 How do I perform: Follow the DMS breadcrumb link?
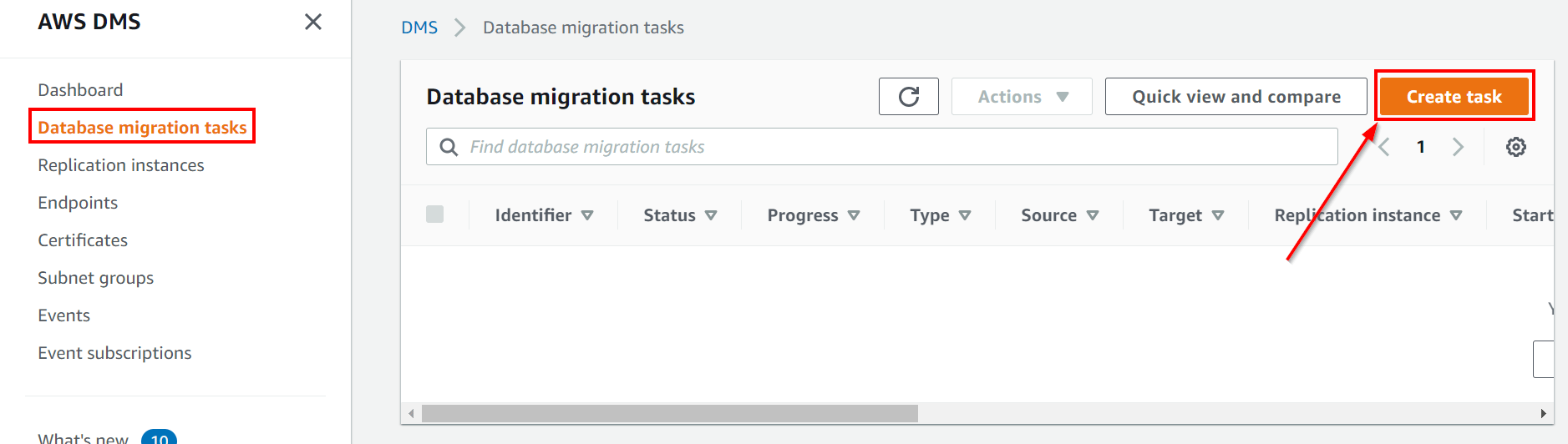pos(419,28)
